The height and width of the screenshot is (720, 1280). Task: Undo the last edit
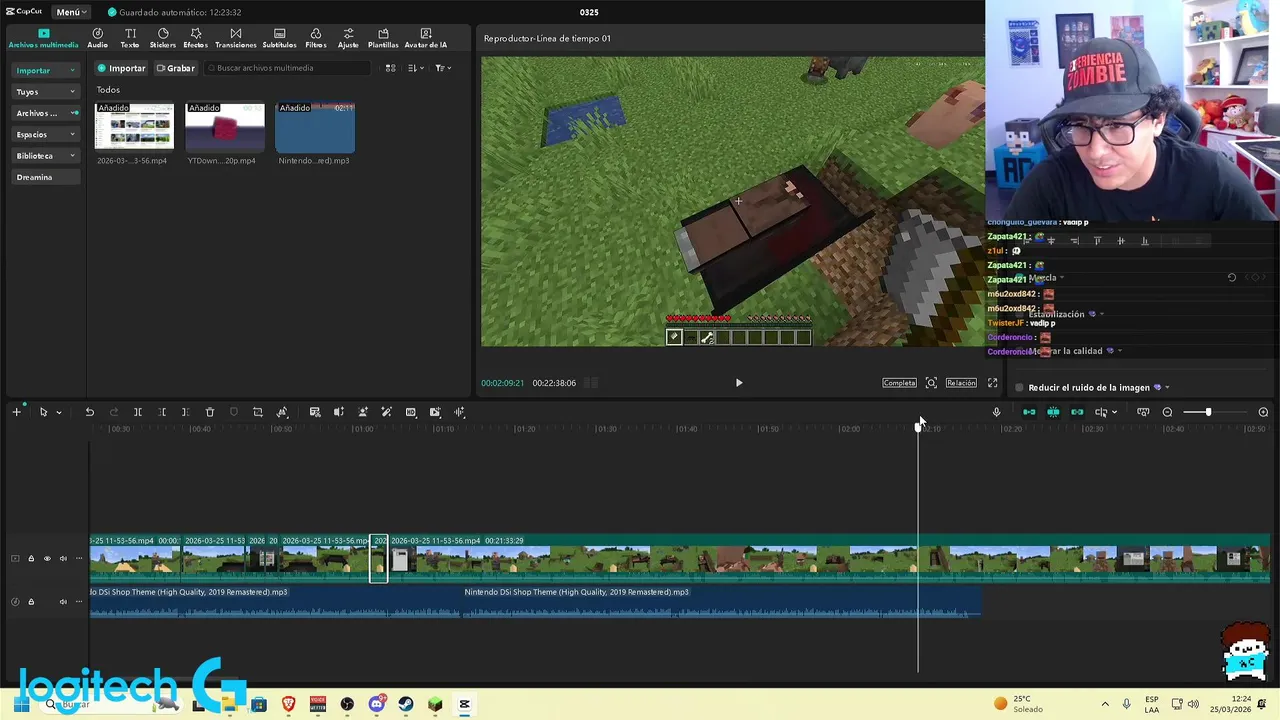point(89,412)
